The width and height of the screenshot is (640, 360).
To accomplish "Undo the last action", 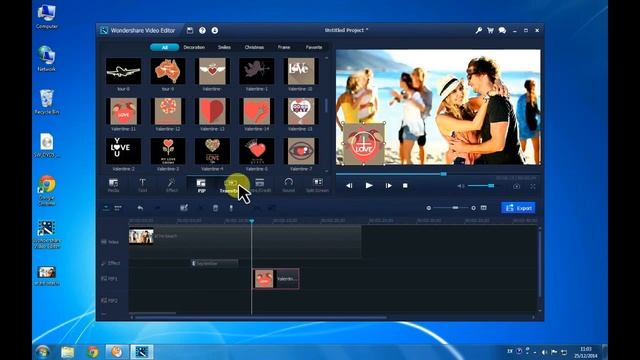I will coord(140,208).
